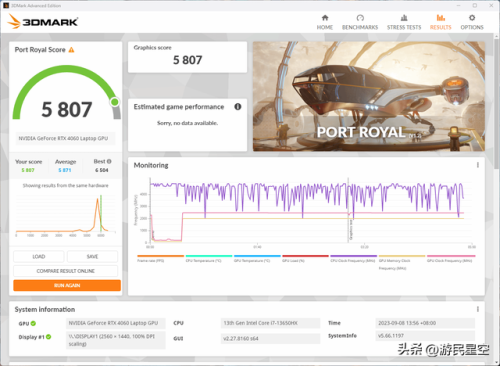
Task: Click the Port Royal benchmark preview image
Action: point(369,96)
